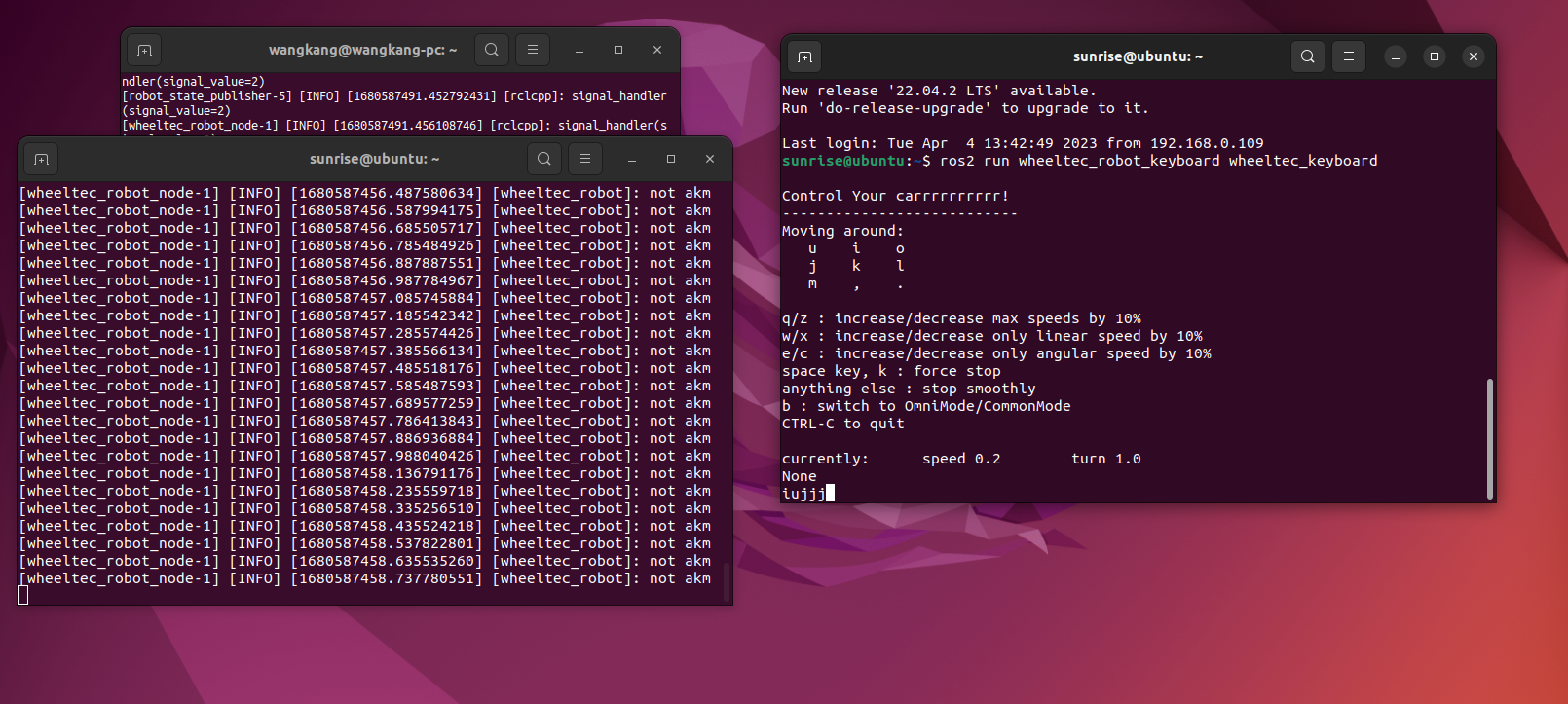Maximize the right sunrise@ubuntu terminal

[1435, 56]
